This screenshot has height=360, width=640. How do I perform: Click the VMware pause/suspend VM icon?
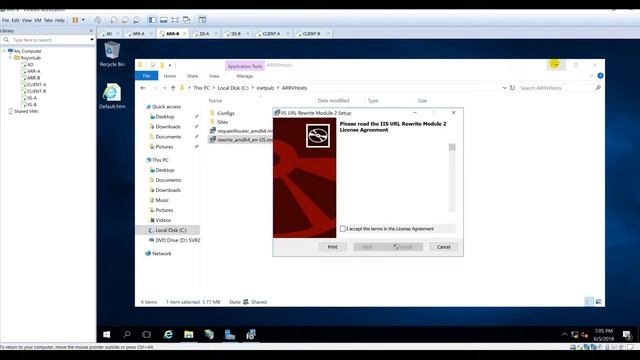click(75, 20)
